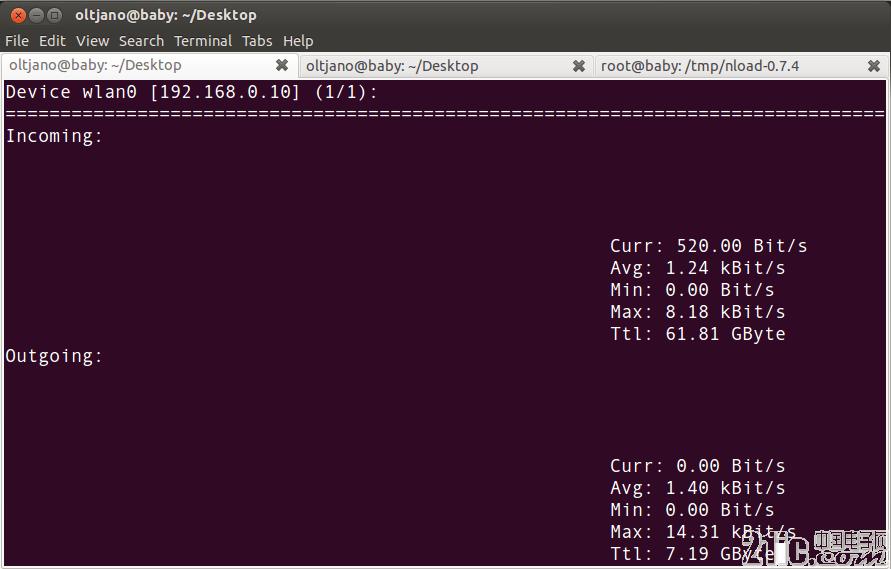Click the Device wlan0 header line
The image size is (891, 569).
point(192,92)
